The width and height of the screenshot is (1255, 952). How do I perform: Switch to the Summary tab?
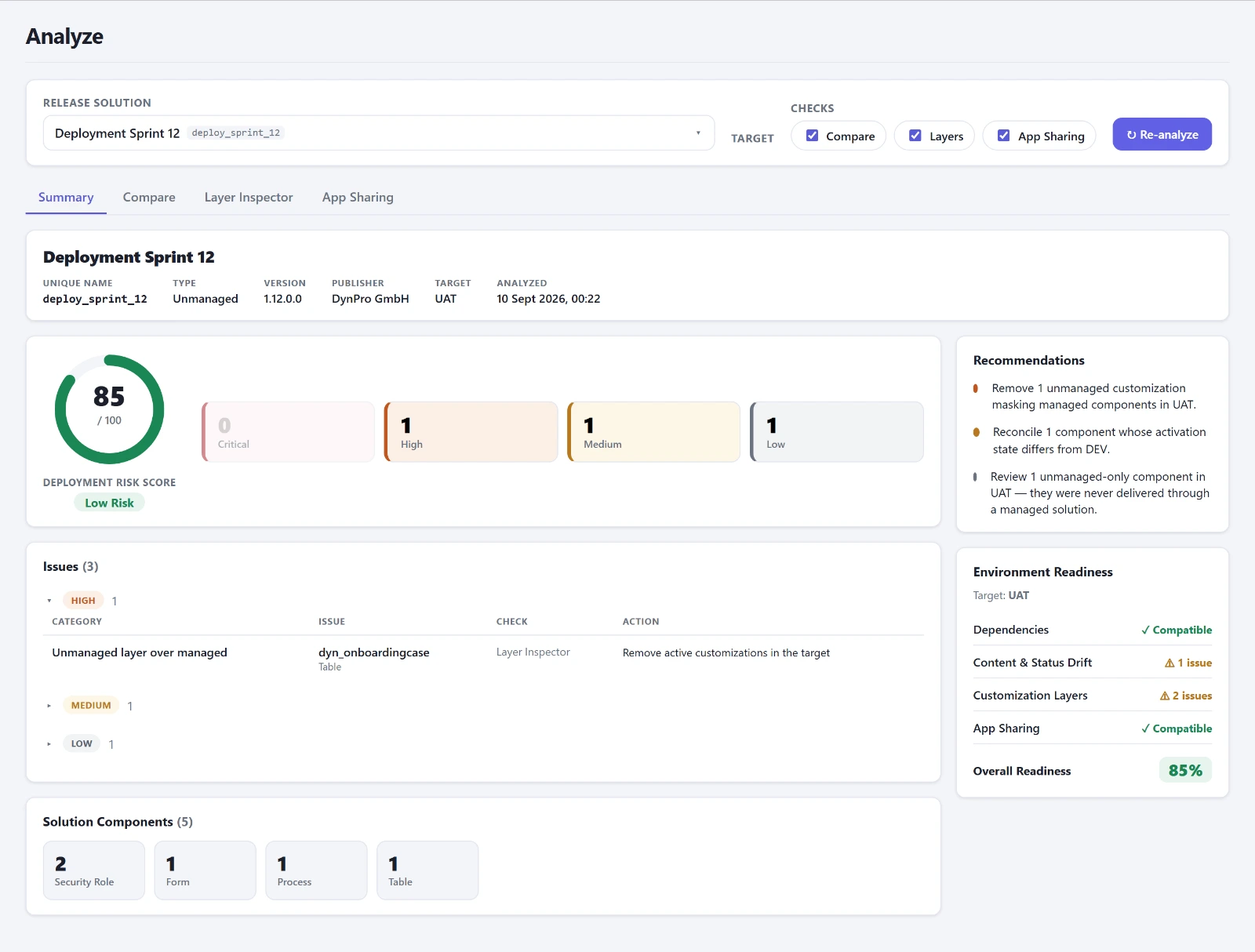(66, 198)
